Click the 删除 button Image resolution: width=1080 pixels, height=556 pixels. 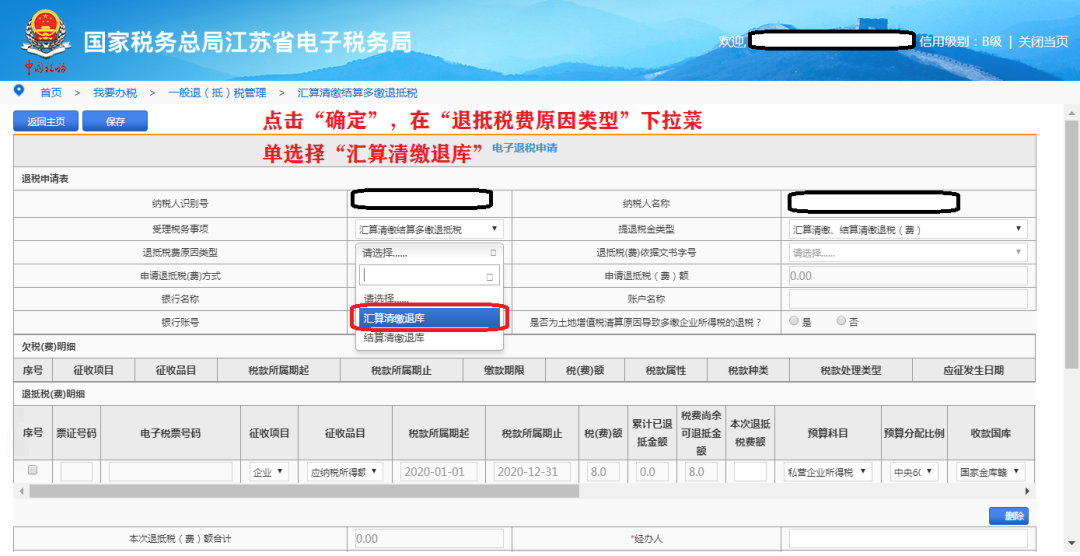coord(1008,516)
